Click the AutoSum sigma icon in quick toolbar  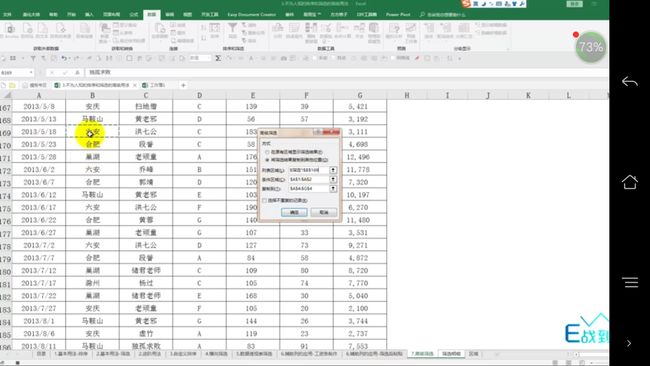pos(218,58)
